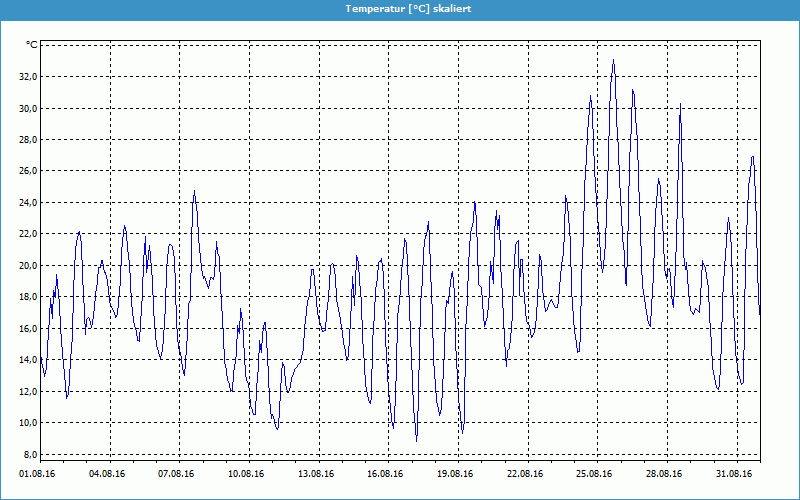The height and width of the screenshot is (500, 800).
Task: Click the 'Temperatur [°C] skaliert' title bar
Action: click(400, 8)
